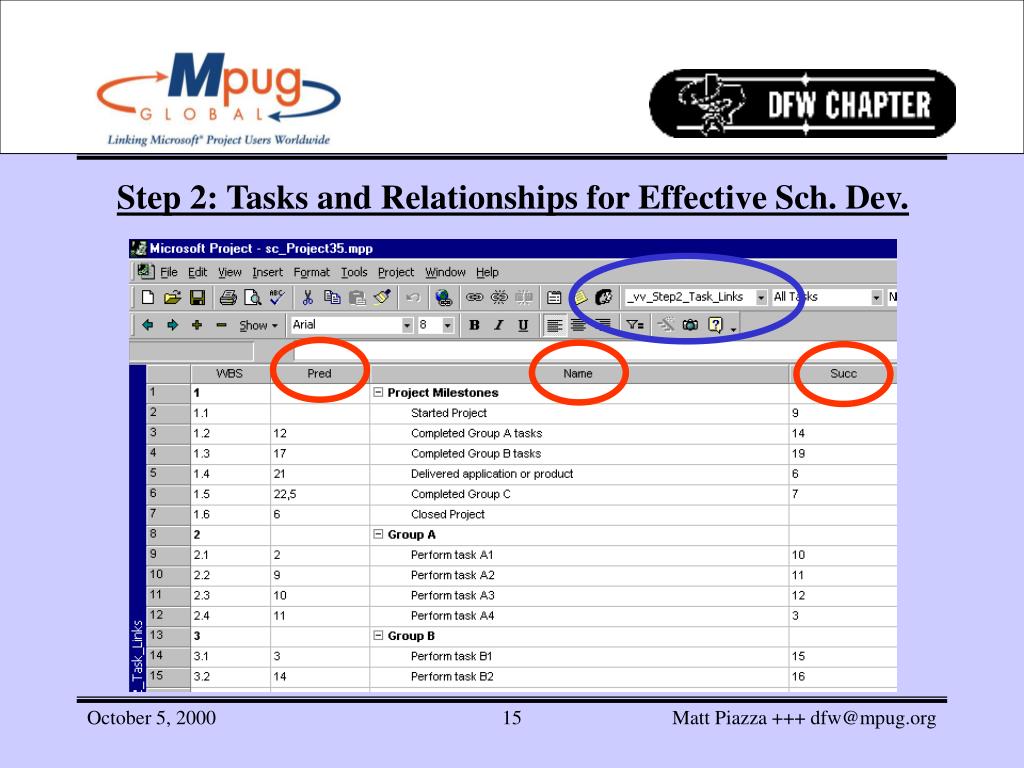Click the Help question mark icon
Viewport: 1024px width, 768px height.
[716, 325]
